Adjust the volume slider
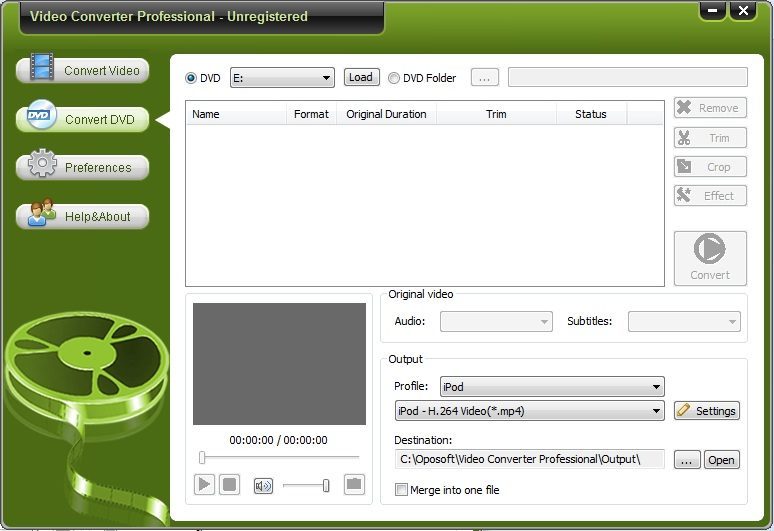The height and width of the screenshot is (531, 774). coord(307,486)
